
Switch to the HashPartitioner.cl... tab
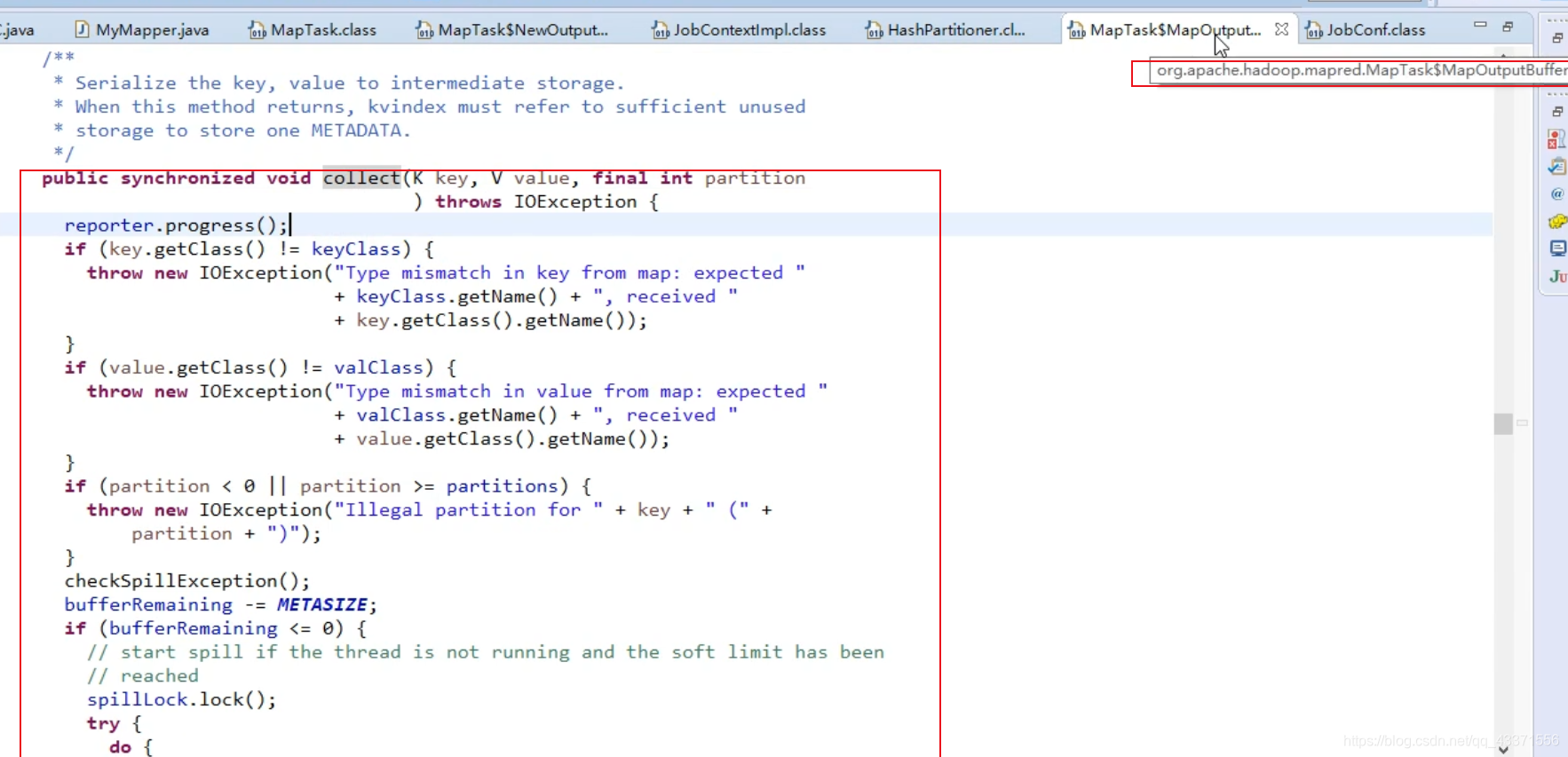[946, 30]
